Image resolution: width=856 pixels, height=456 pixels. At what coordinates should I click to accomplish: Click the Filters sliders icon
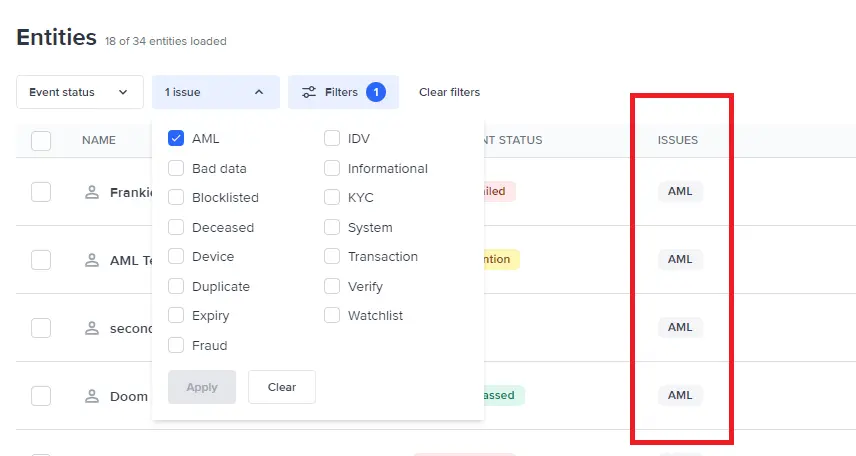[x=309, y=92]
